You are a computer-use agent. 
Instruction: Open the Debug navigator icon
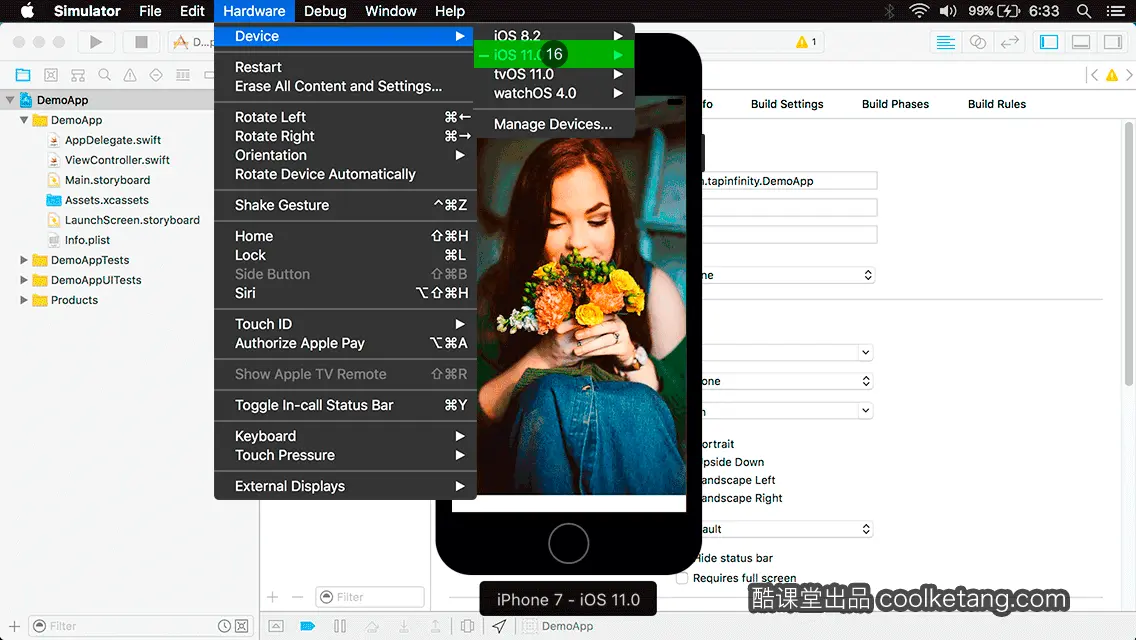pos(183,75)
